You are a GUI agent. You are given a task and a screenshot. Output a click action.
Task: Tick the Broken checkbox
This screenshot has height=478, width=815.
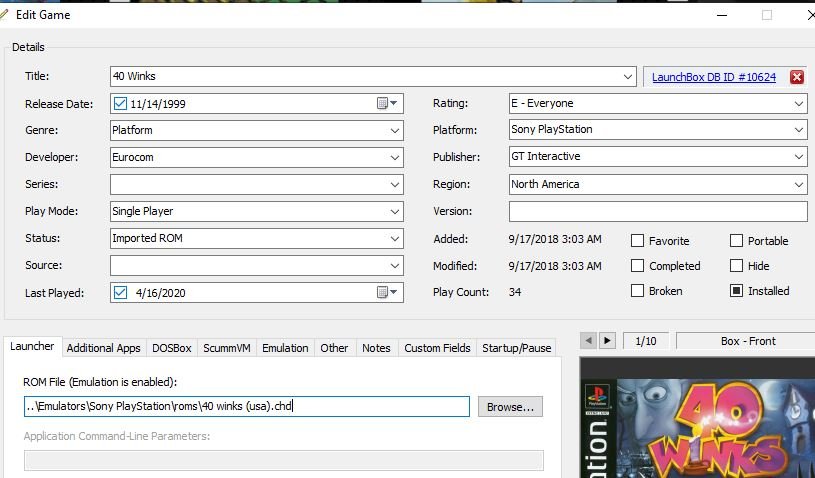coord(637,290)
